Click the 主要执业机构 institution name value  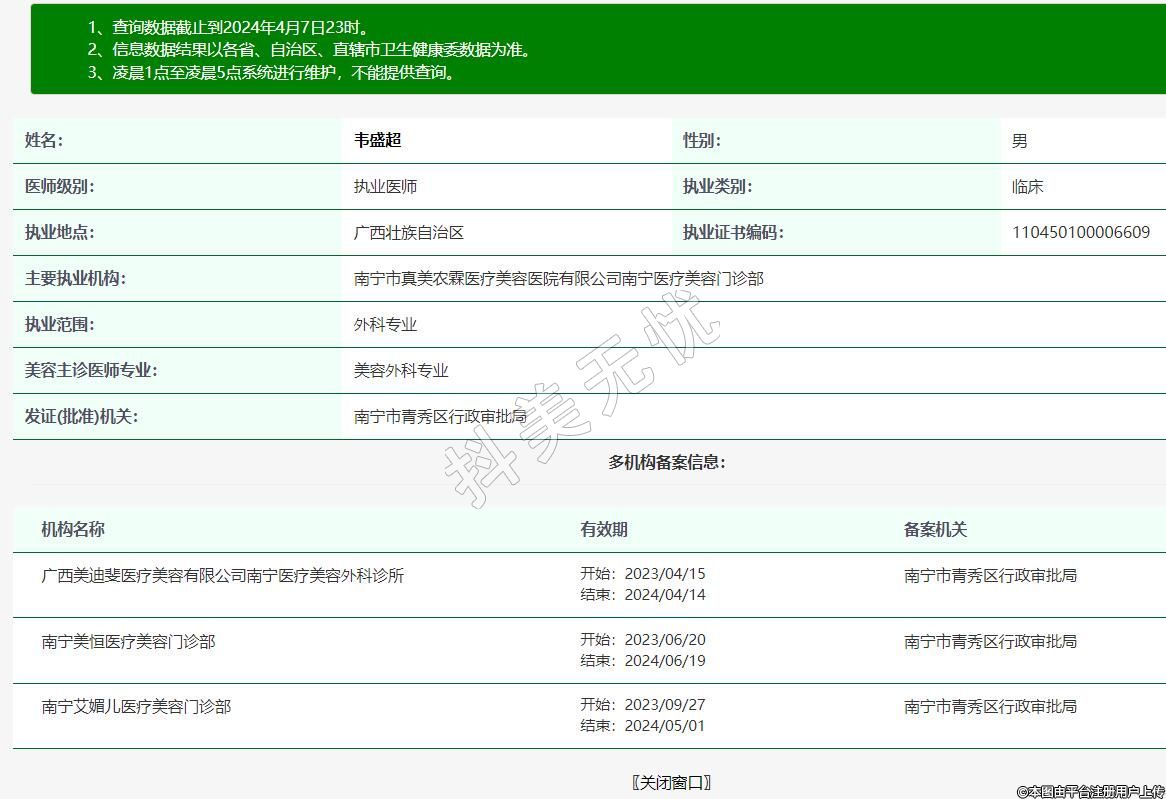tap(558, 279)
